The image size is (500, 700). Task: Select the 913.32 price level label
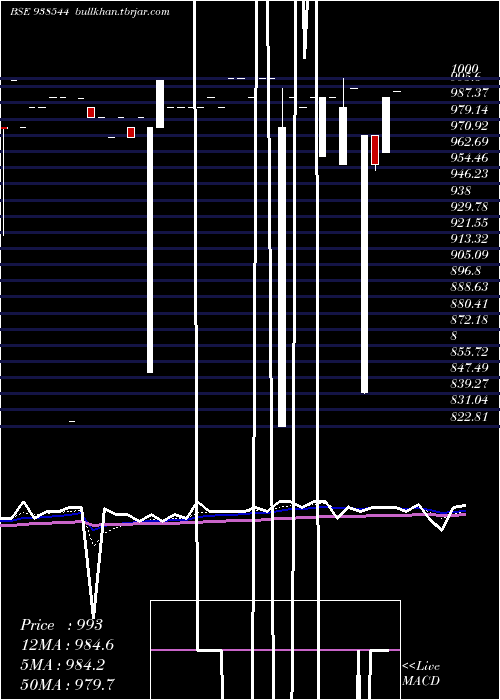click(469, 238)
